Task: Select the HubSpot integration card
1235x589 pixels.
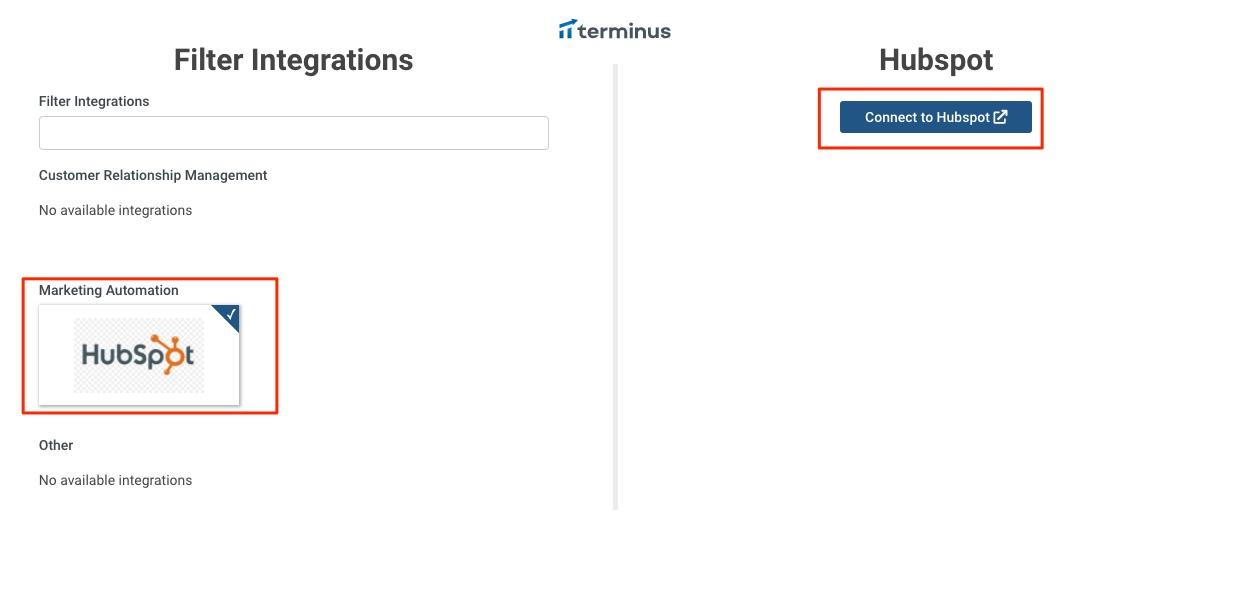Action: pos(139,355)
